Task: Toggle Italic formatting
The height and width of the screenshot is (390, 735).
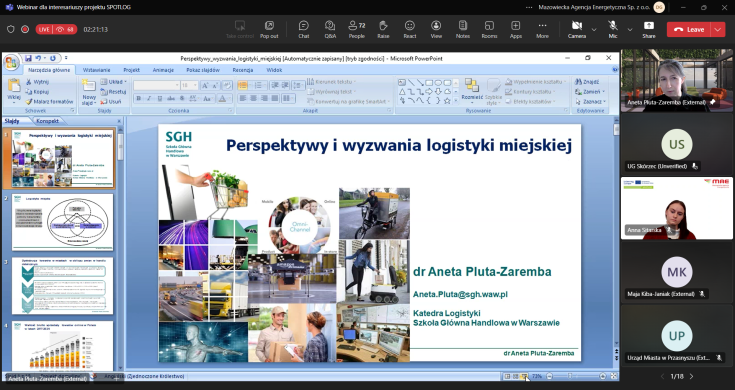Action: pos(149,98)
